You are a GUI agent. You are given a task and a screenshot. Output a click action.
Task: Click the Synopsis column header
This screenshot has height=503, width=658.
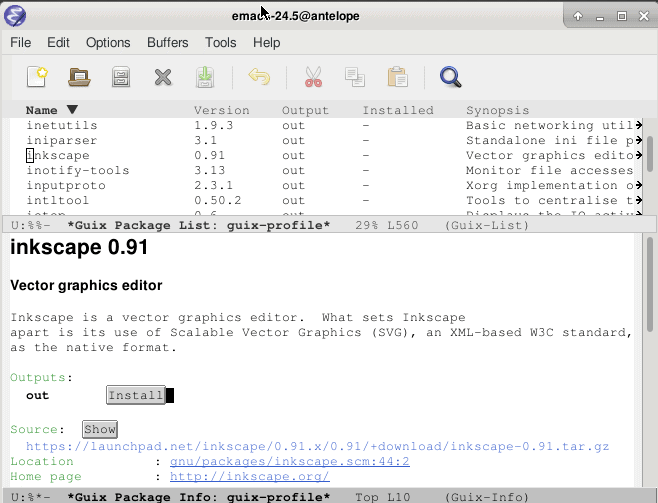tap(498, 110)
